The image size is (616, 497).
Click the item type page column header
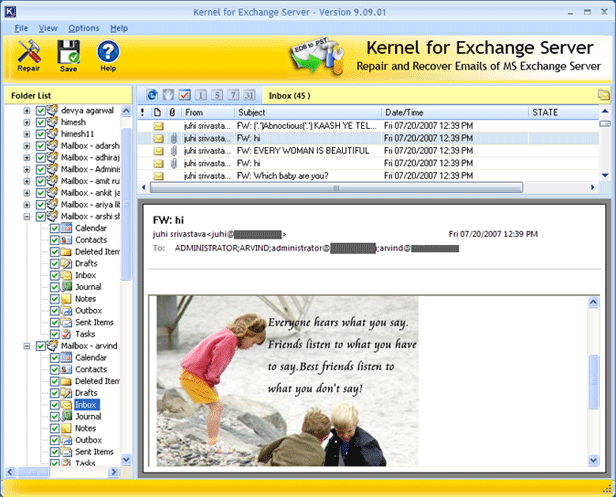click(157, 112)
